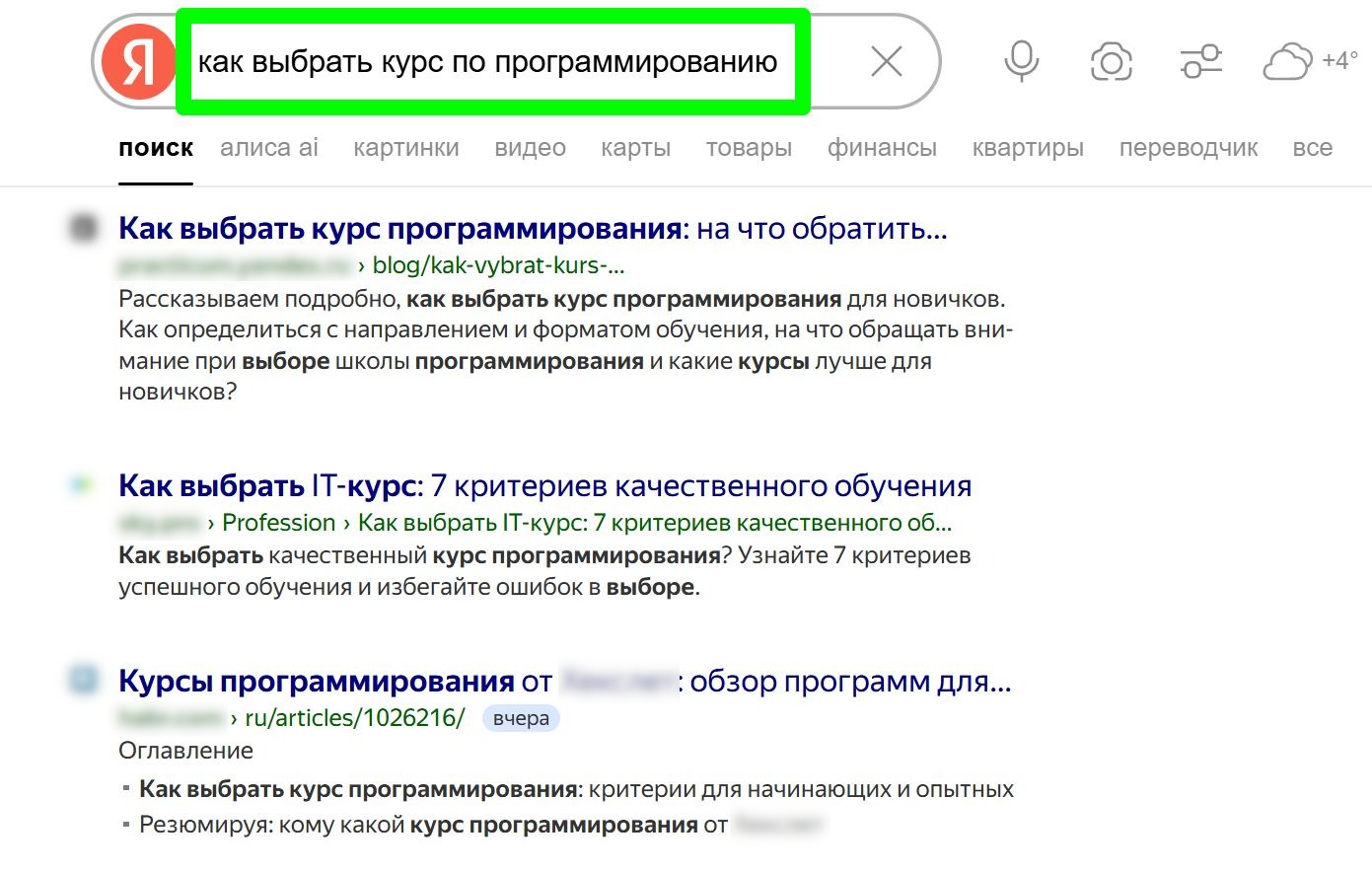Open the 'переводчик' tab

(1189, 148)
